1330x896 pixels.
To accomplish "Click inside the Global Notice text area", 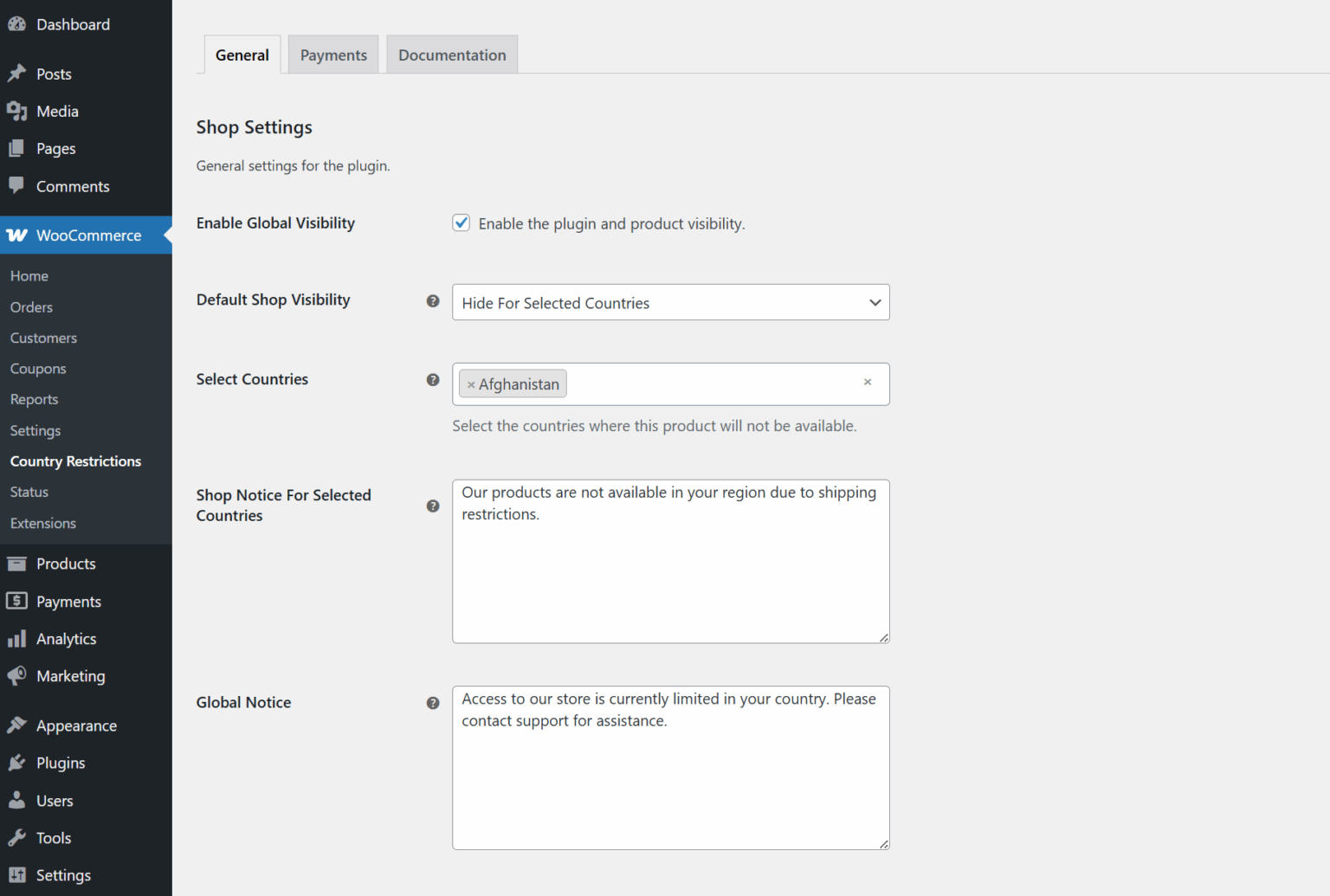I will point(671,766).
